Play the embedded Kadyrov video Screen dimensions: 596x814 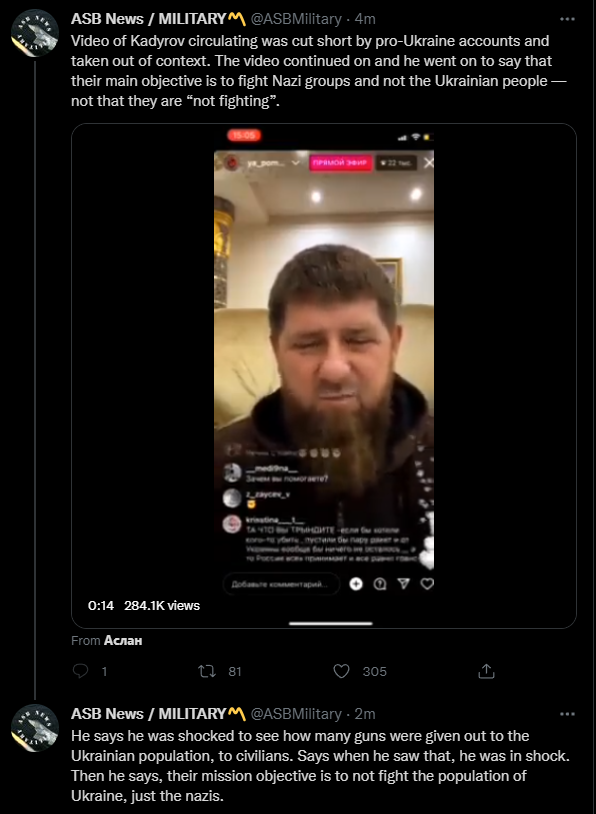(323, 375)
